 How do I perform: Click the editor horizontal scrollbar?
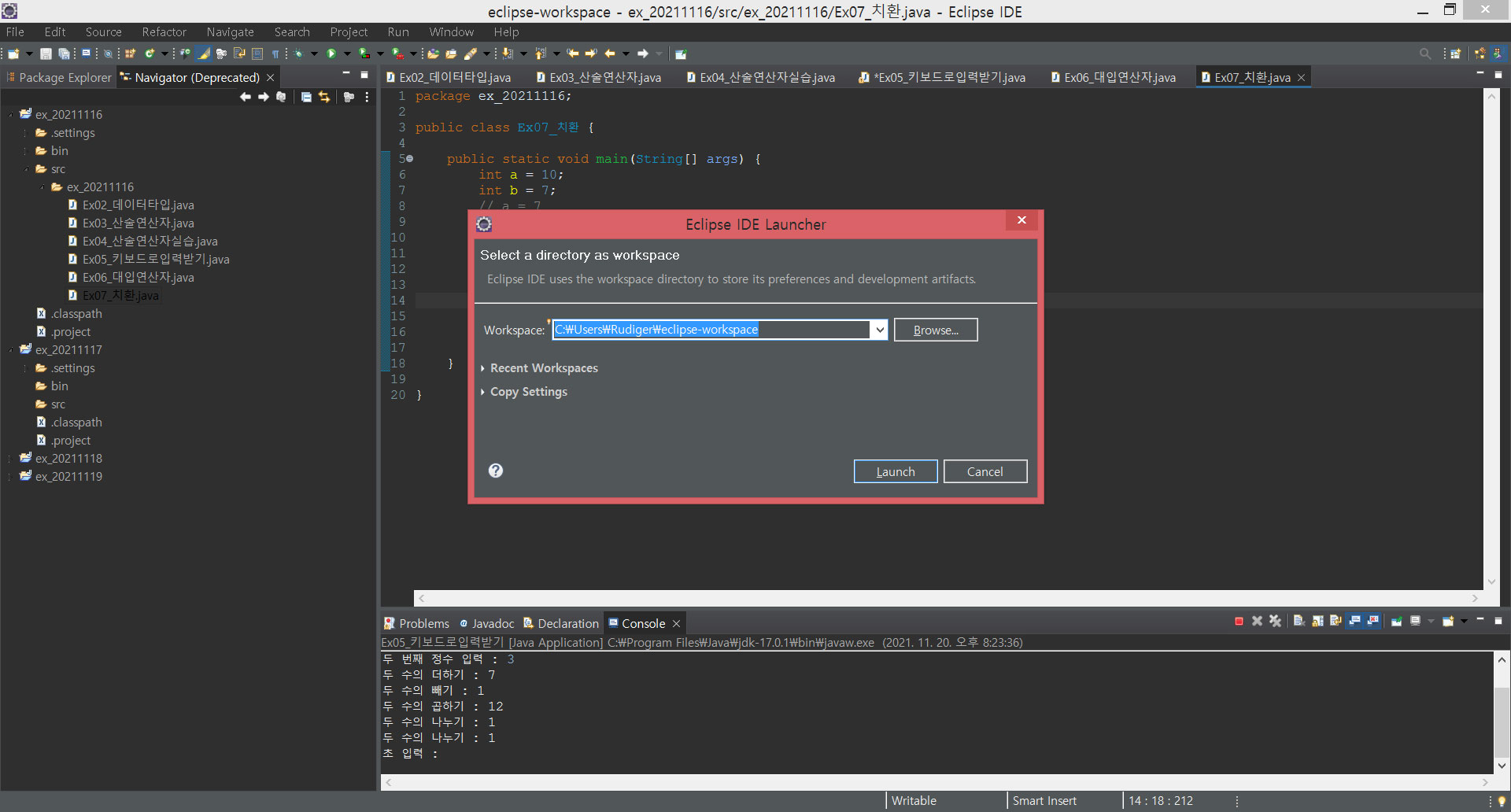click(948, 598)
